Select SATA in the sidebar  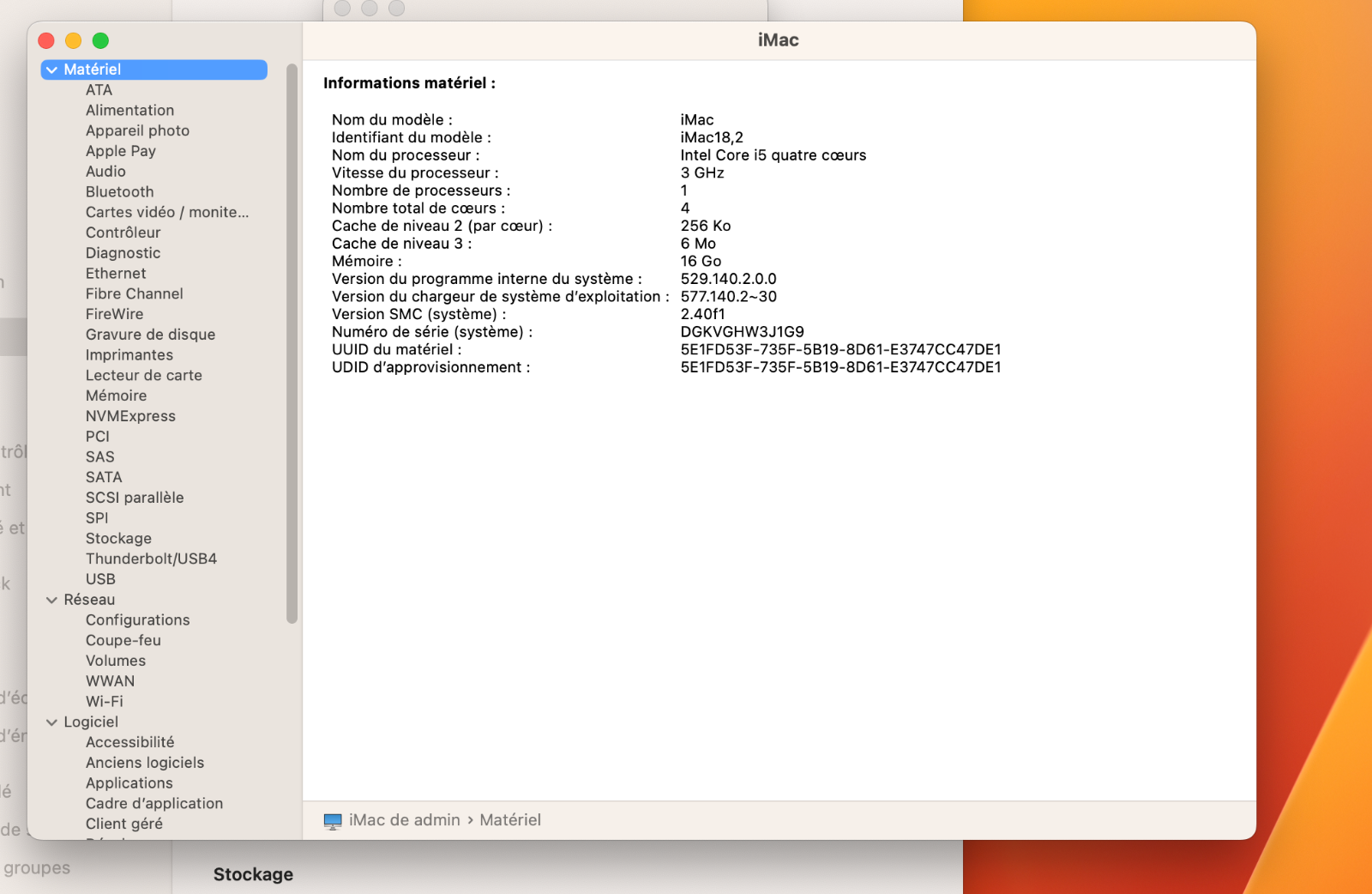tap(104, 477)
